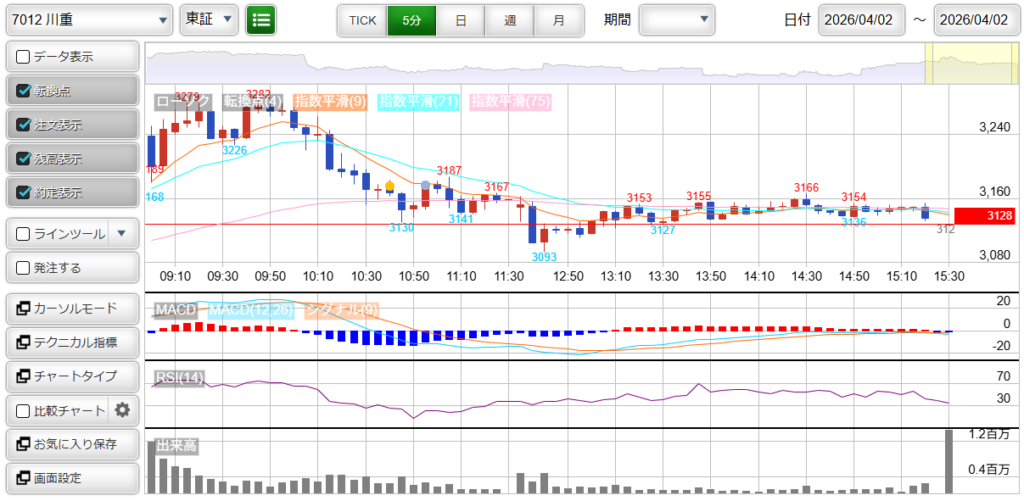Click お気に入り保存 to save favorite
1024x501 pixels.
[x=72, y=444]
